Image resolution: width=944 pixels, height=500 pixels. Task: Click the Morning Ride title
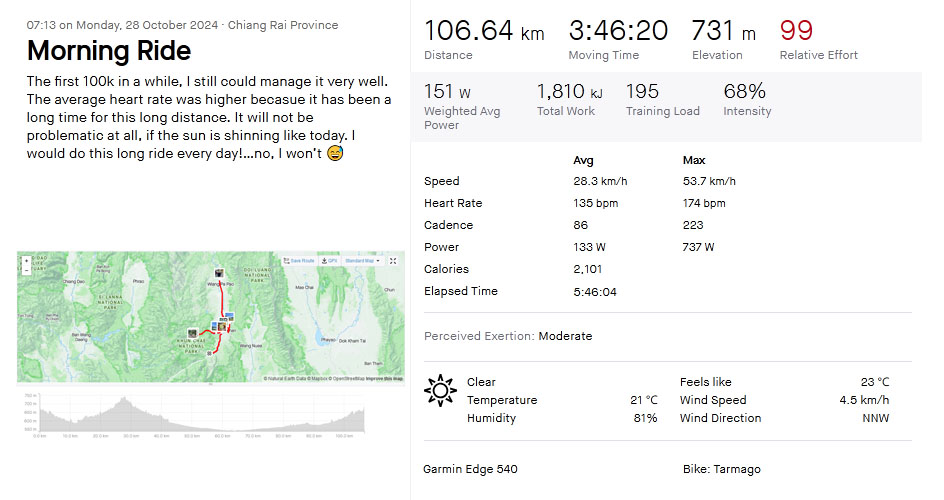(109, 51)
